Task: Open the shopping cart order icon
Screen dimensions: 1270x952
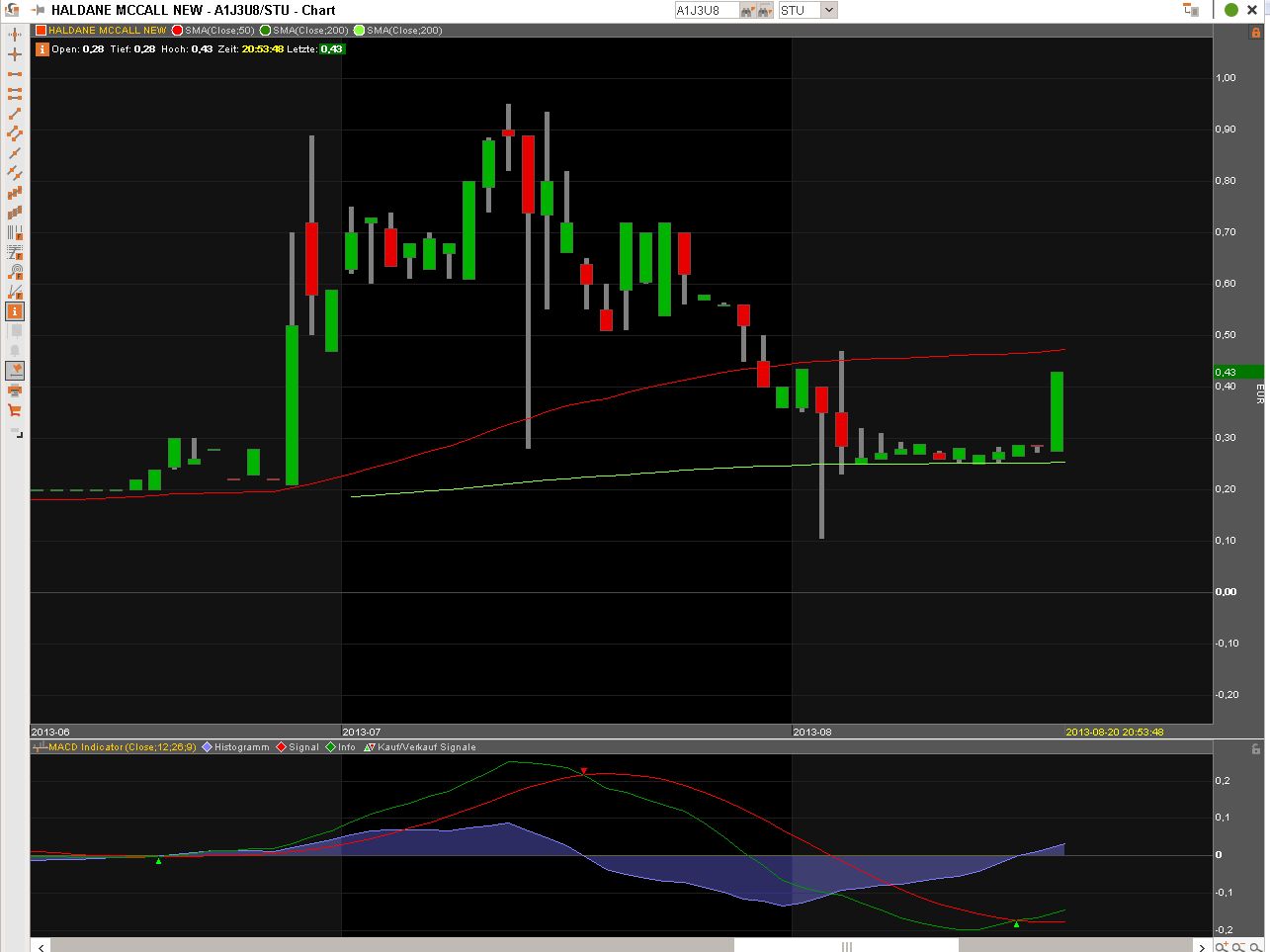Action: [x=15, y=410]
